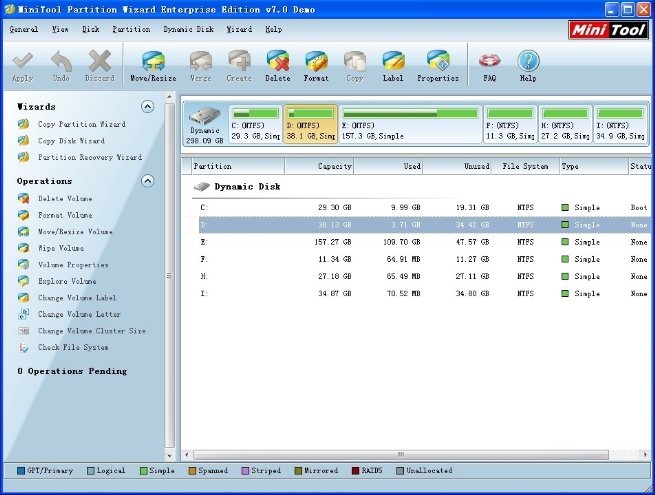Launch Partition Recovery Wizard from sidebar
Image resolution: width=655 pixels, height=495 pixels.
coord(90,157)
